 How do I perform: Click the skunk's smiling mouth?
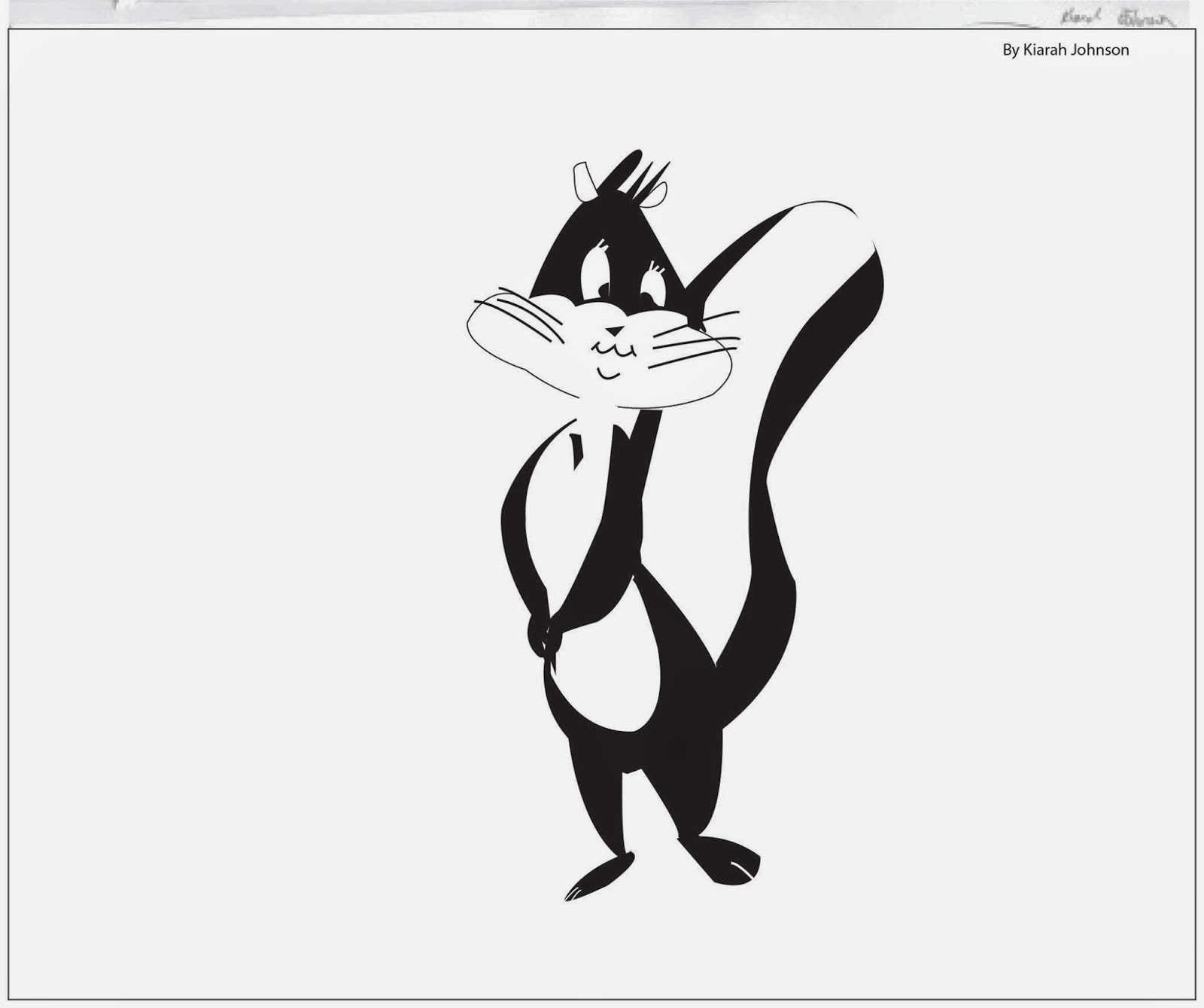(608, 372)
